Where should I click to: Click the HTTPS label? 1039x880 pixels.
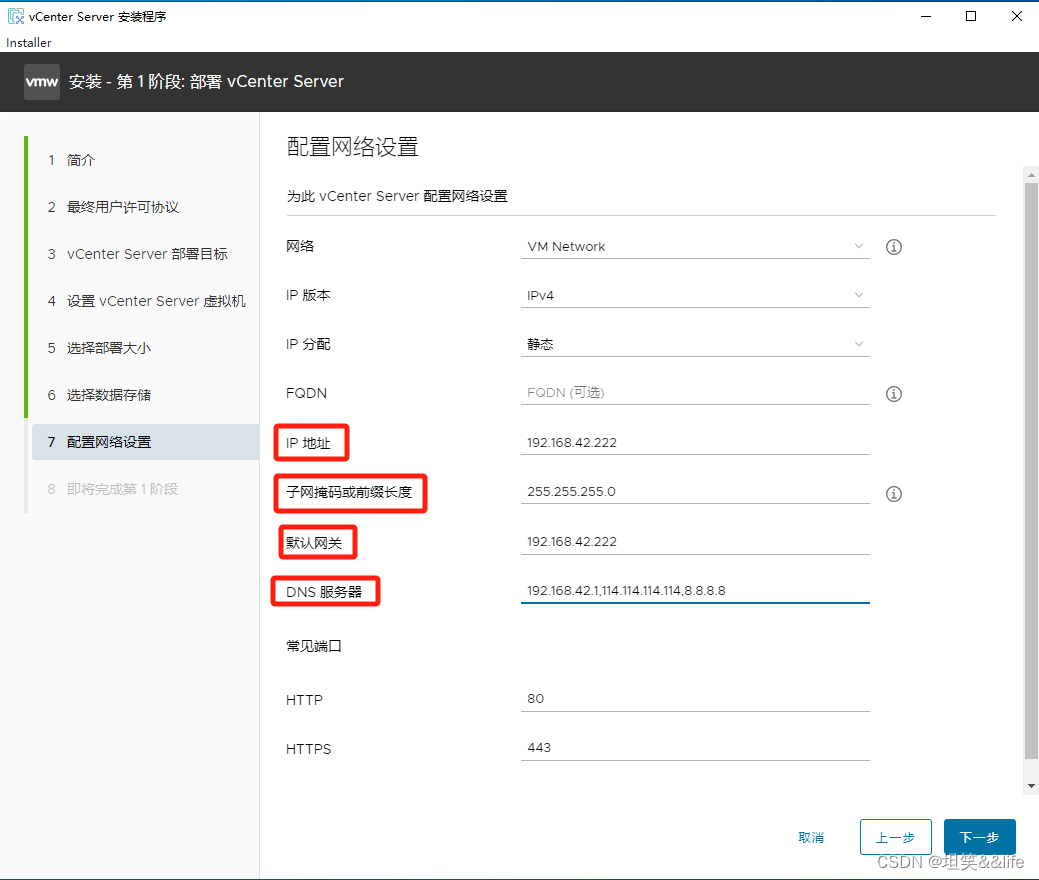coord(308,749)
